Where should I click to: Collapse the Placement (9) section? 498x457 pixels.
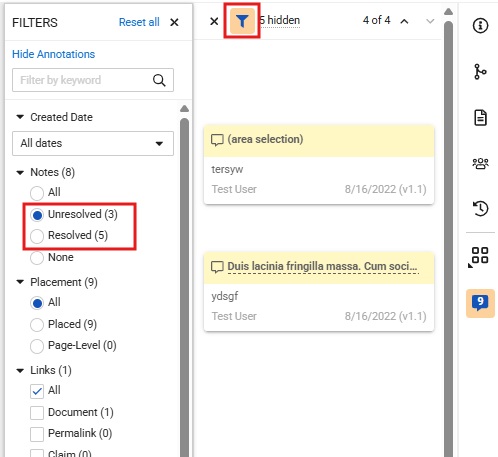tap(20, 282)
